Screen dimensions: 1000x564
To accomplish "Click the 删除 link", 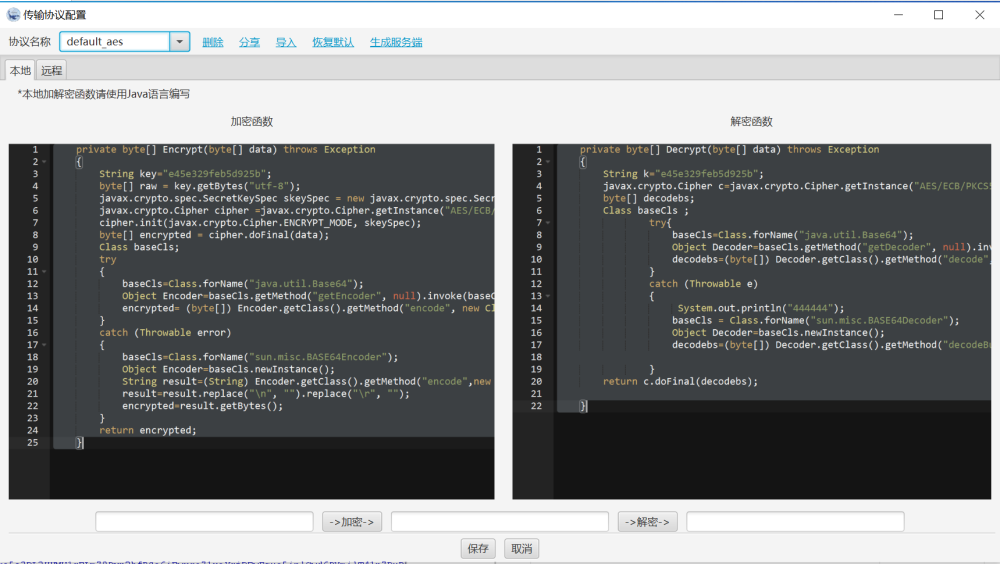I will pos(212,42).
